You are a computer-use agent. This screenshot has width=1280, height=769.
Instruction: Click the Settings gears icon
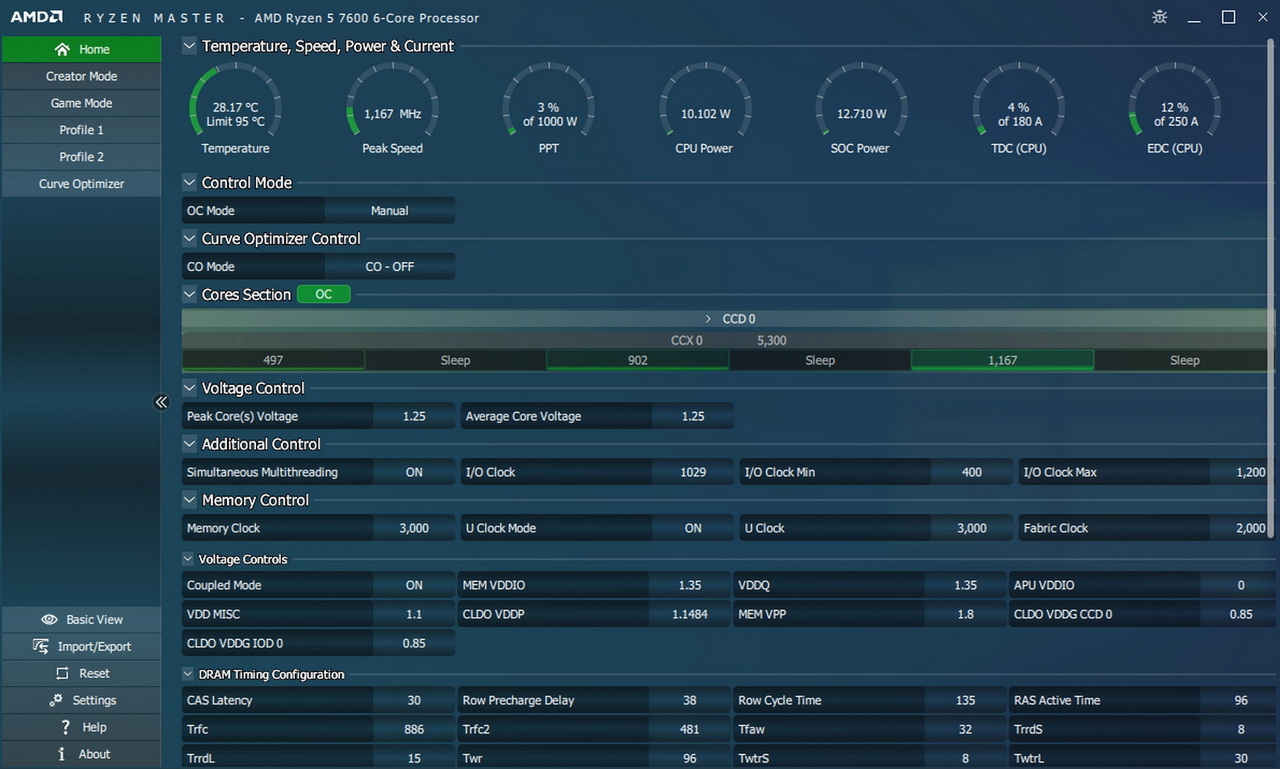tap(55, 700)
